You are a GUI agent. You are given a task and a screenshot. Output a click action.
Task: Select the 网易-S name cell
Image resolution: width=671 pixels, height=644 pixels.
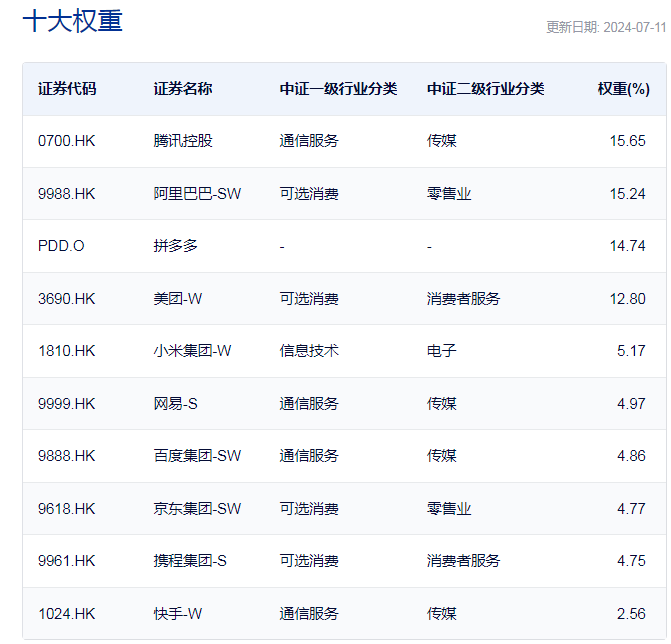coord(175,404)
